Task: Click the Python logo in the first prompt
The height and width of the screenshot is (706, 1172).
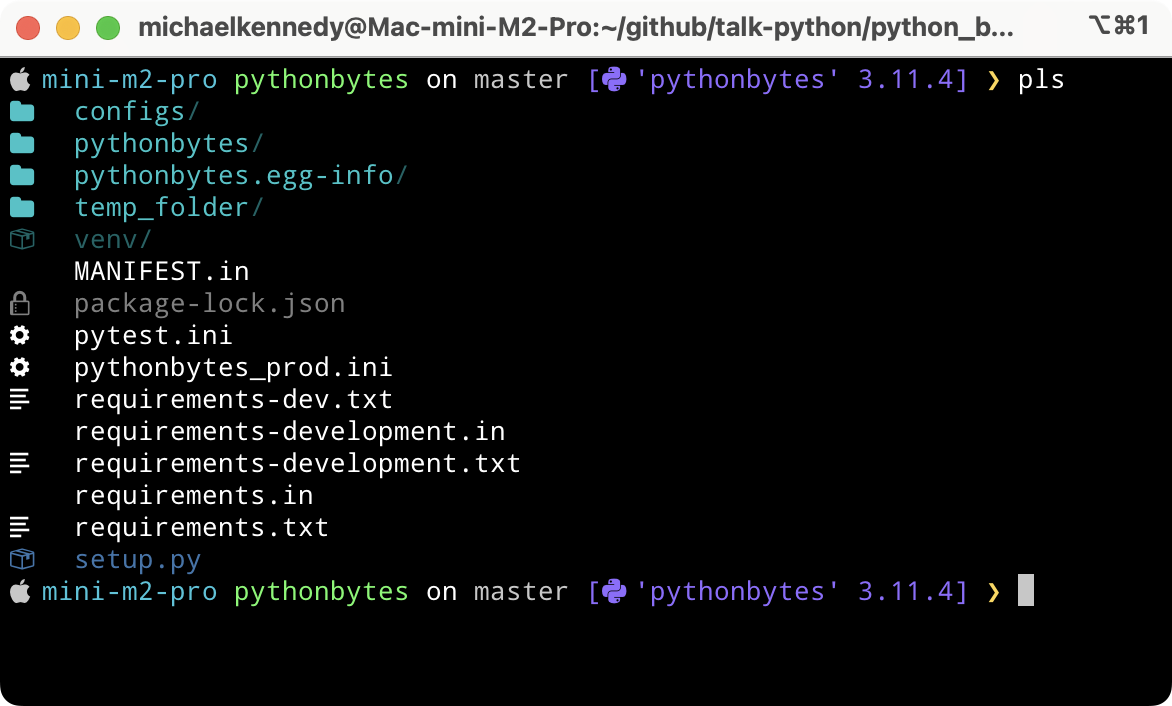Action: click(x=613, y=79)
